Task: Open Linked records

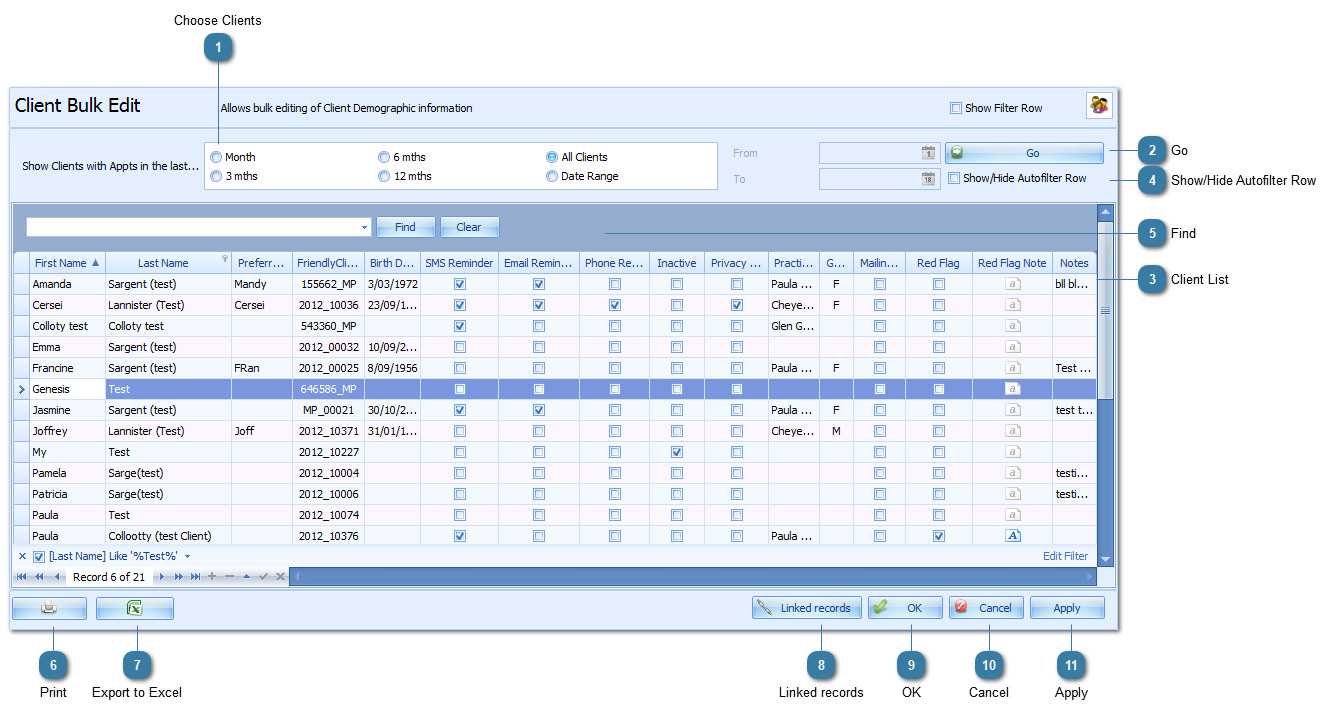Action: 806,608
